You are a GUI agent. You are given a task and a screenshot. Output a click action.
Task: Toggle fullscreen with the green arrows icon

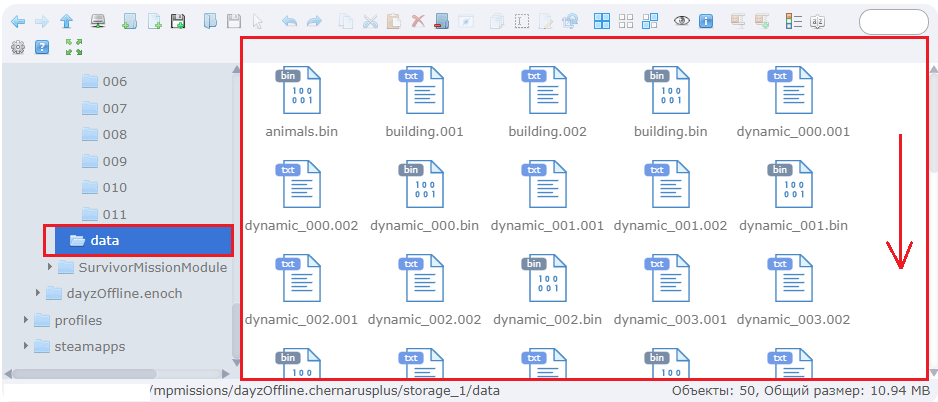tap(74, 47)
